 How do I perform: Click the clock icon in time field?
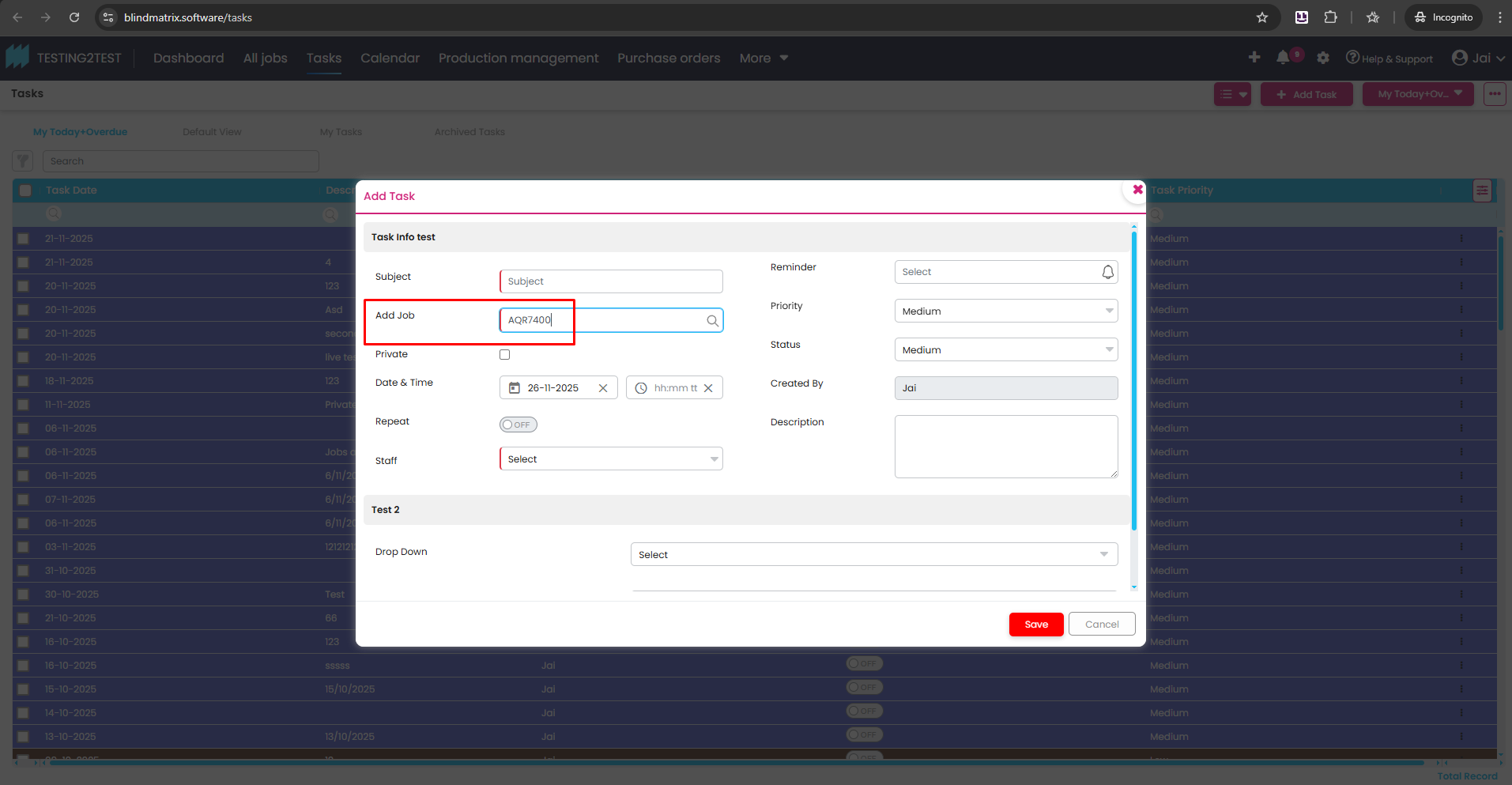(641, 388)
